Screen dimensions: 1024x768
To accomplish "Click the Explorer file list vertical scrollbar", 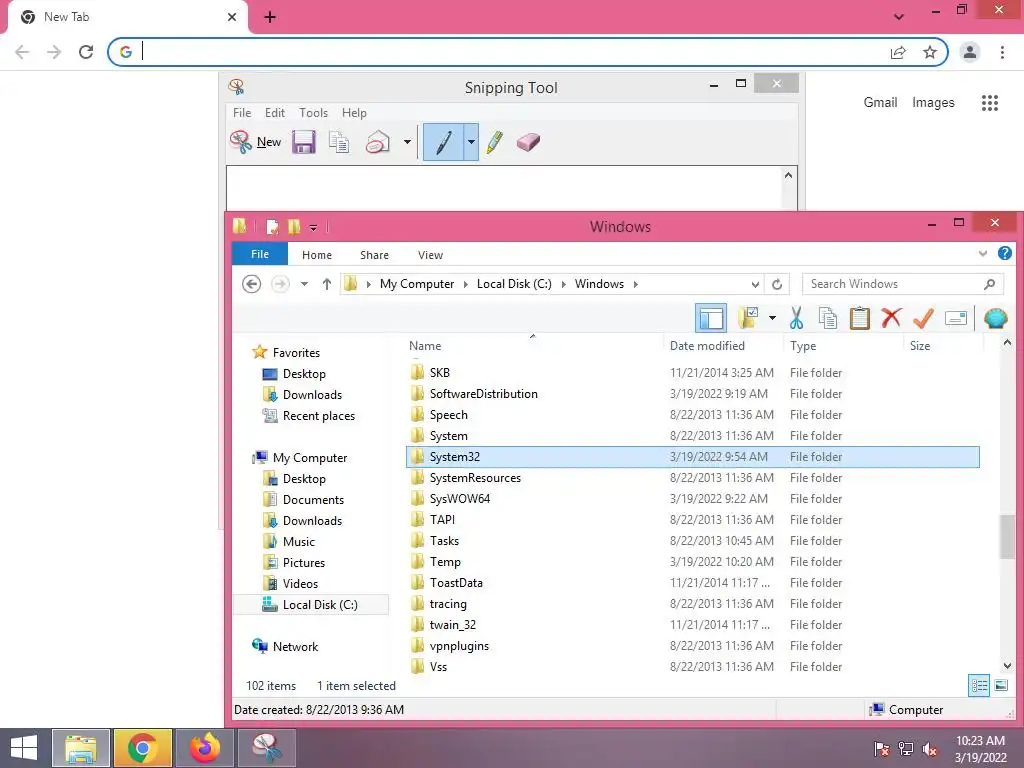I will pos(1006,538).
